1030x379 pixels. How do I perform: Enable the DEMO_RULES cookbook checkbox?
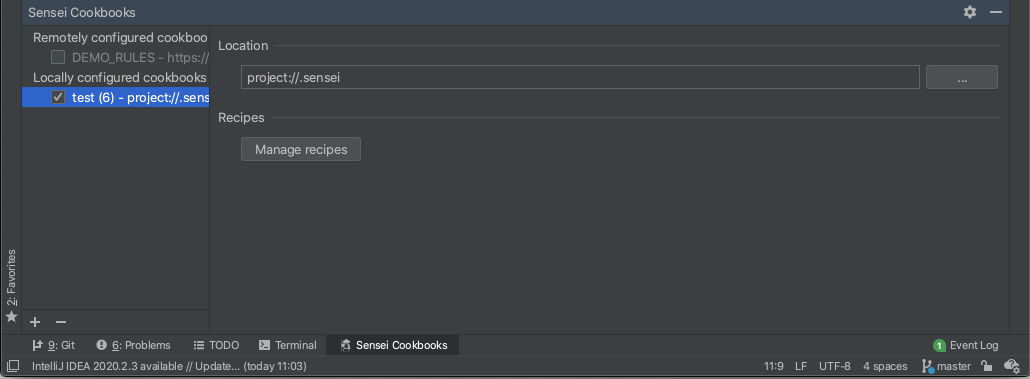(58, 57)
